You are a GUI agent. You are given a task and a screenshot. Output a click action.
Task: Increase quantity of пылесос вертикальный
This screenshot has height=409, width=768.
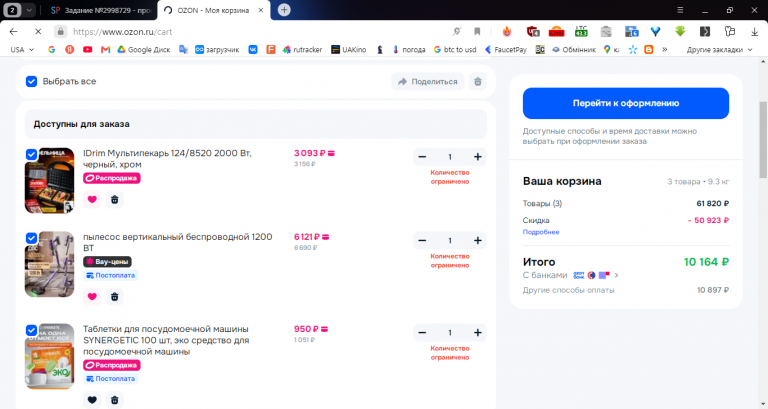[478, 241]
